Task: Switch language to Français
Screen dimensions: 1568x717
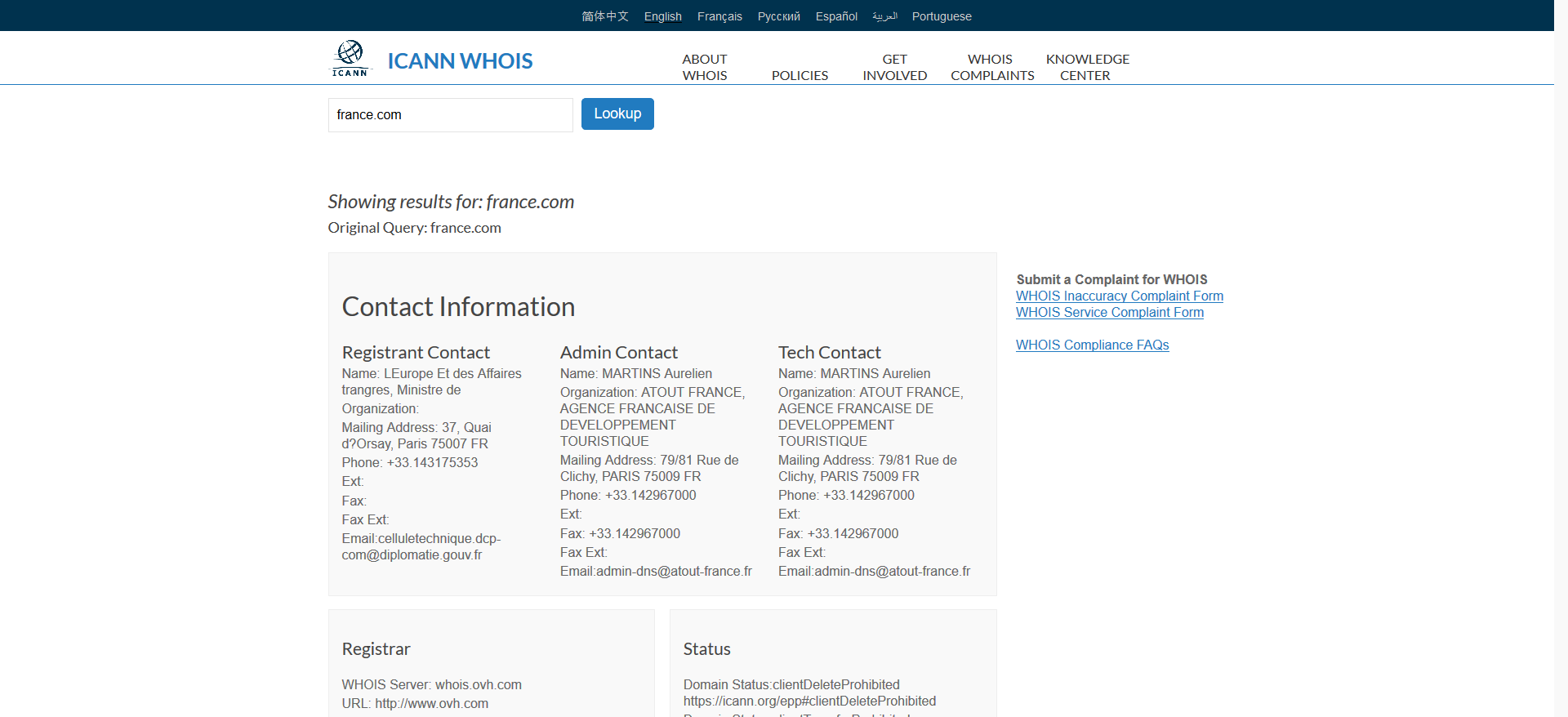Action: pos(719,16)
